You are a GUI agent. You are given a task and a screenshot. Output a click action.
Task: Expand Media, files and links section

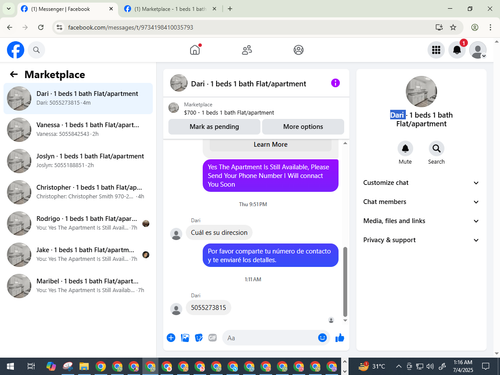tap(421, 221)
